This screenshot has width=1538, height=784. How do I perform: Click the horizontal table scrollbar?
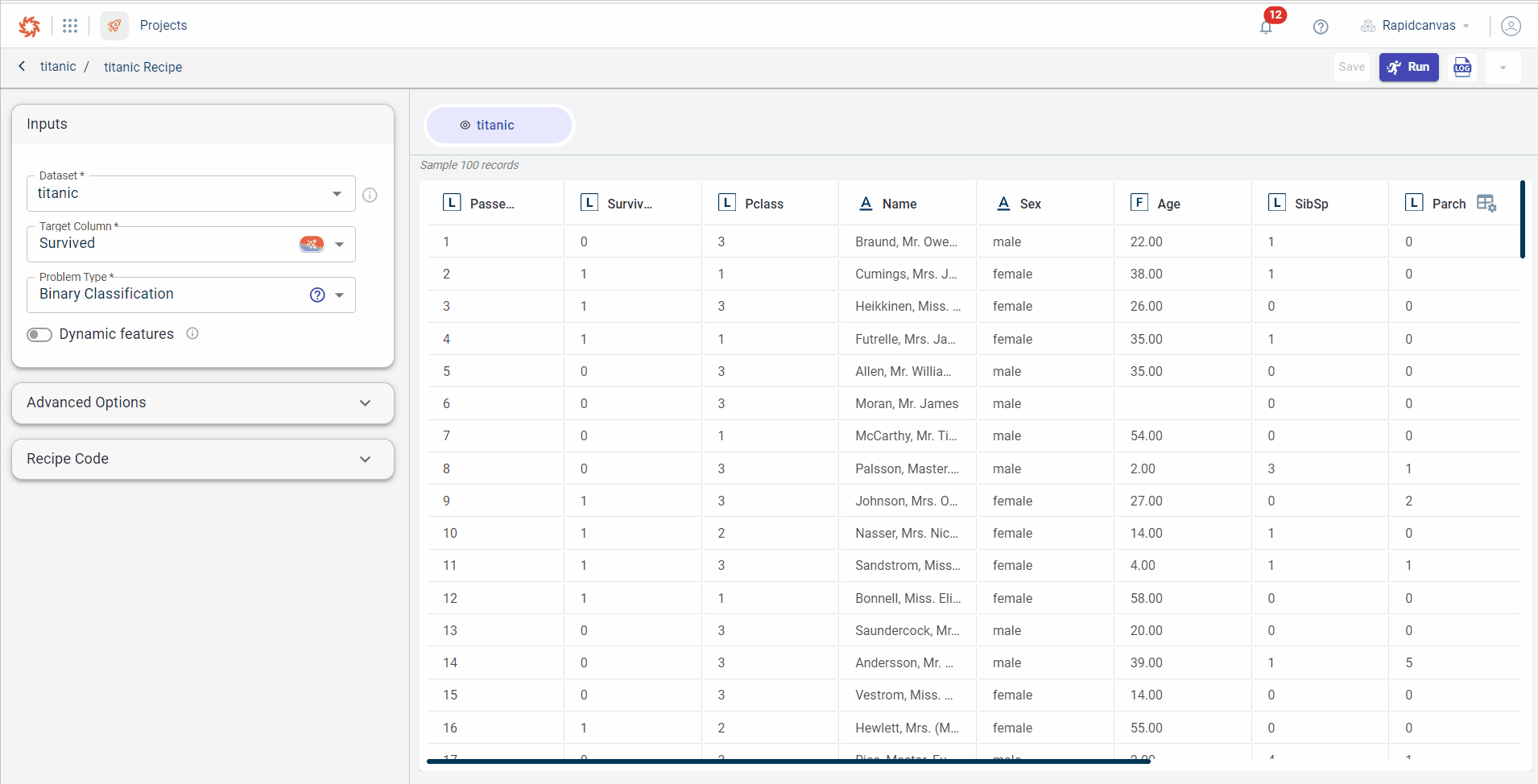point(788,761)
